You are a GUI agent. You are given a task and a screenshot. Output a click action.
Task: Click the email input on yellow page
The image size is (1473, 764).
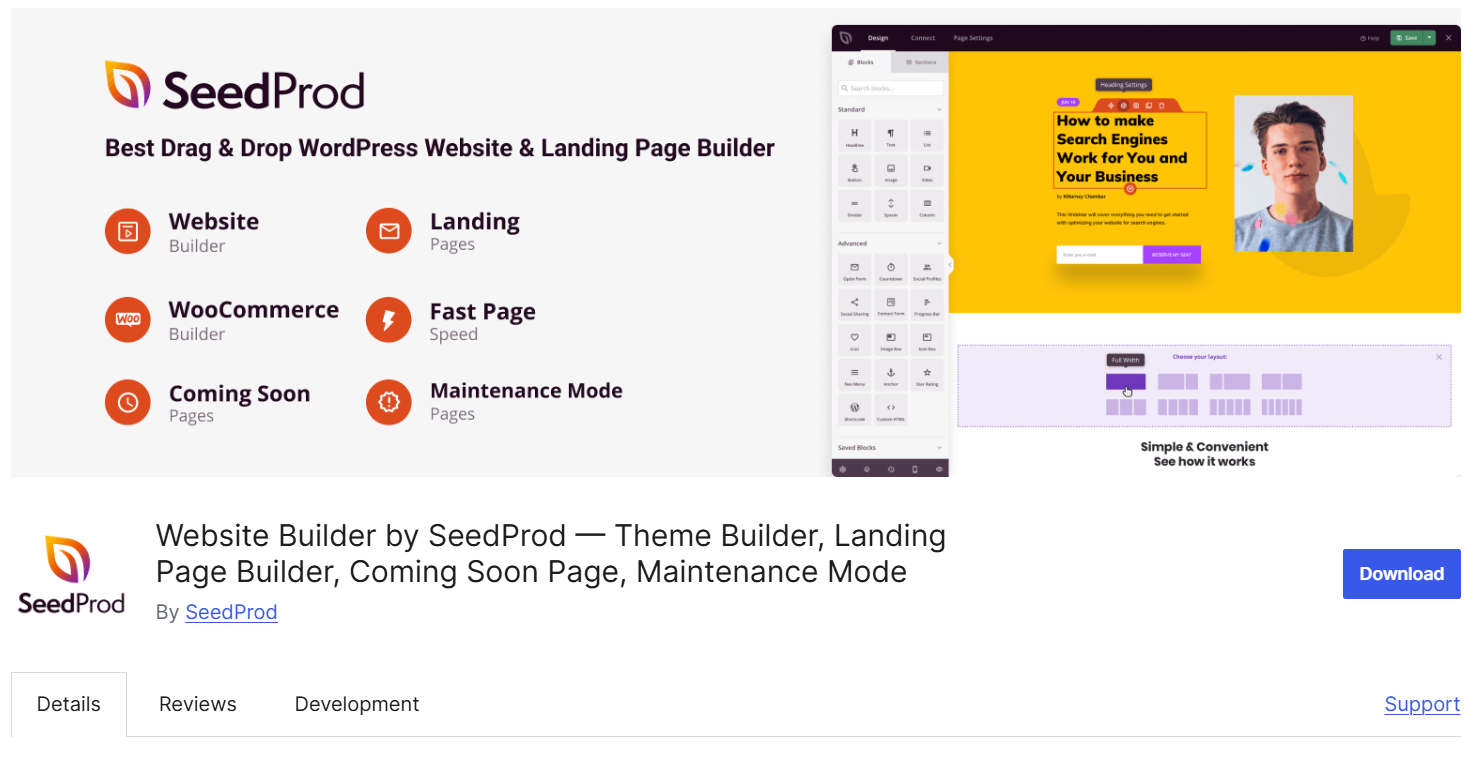pyautogui.click(x=1100, y=254)
